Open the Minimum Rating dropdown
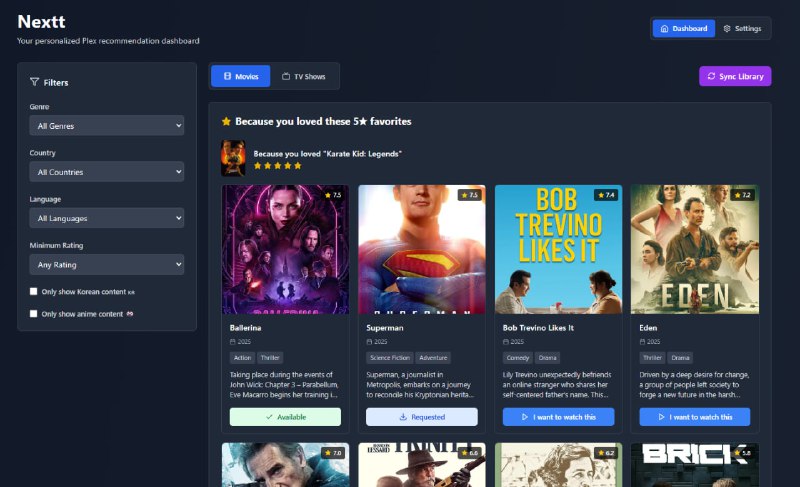The height and width of the screenshot is (487, 800). (107, 265)
